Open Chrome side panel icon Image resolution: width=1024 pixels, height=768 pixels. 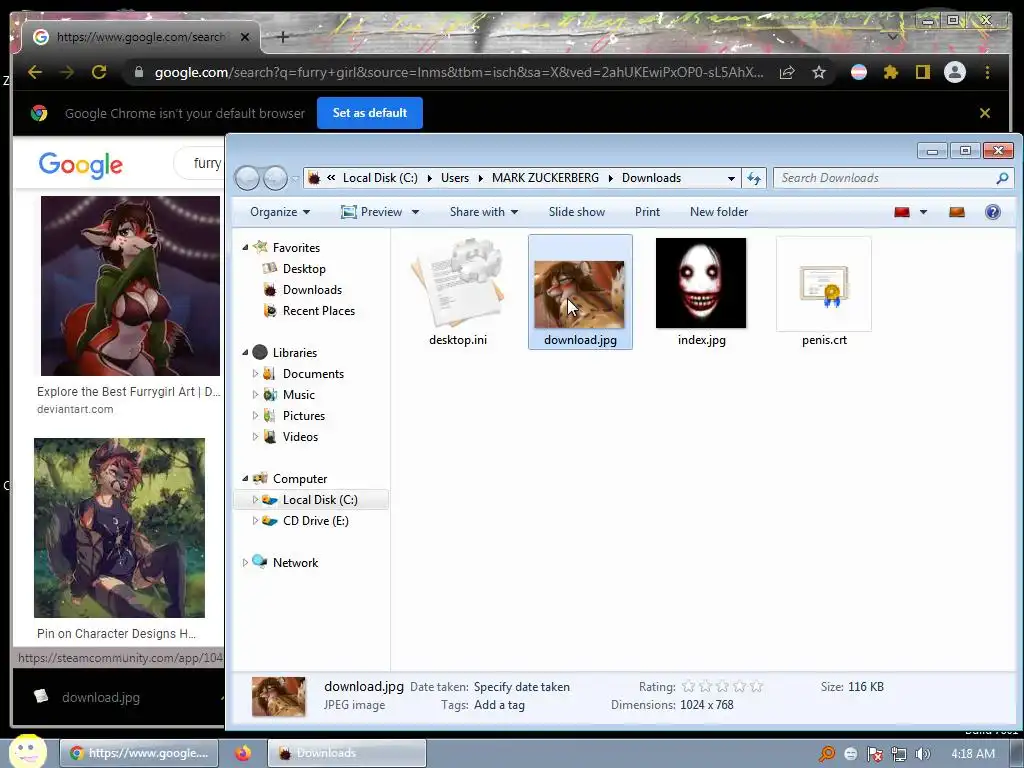[x=922, y=72]
